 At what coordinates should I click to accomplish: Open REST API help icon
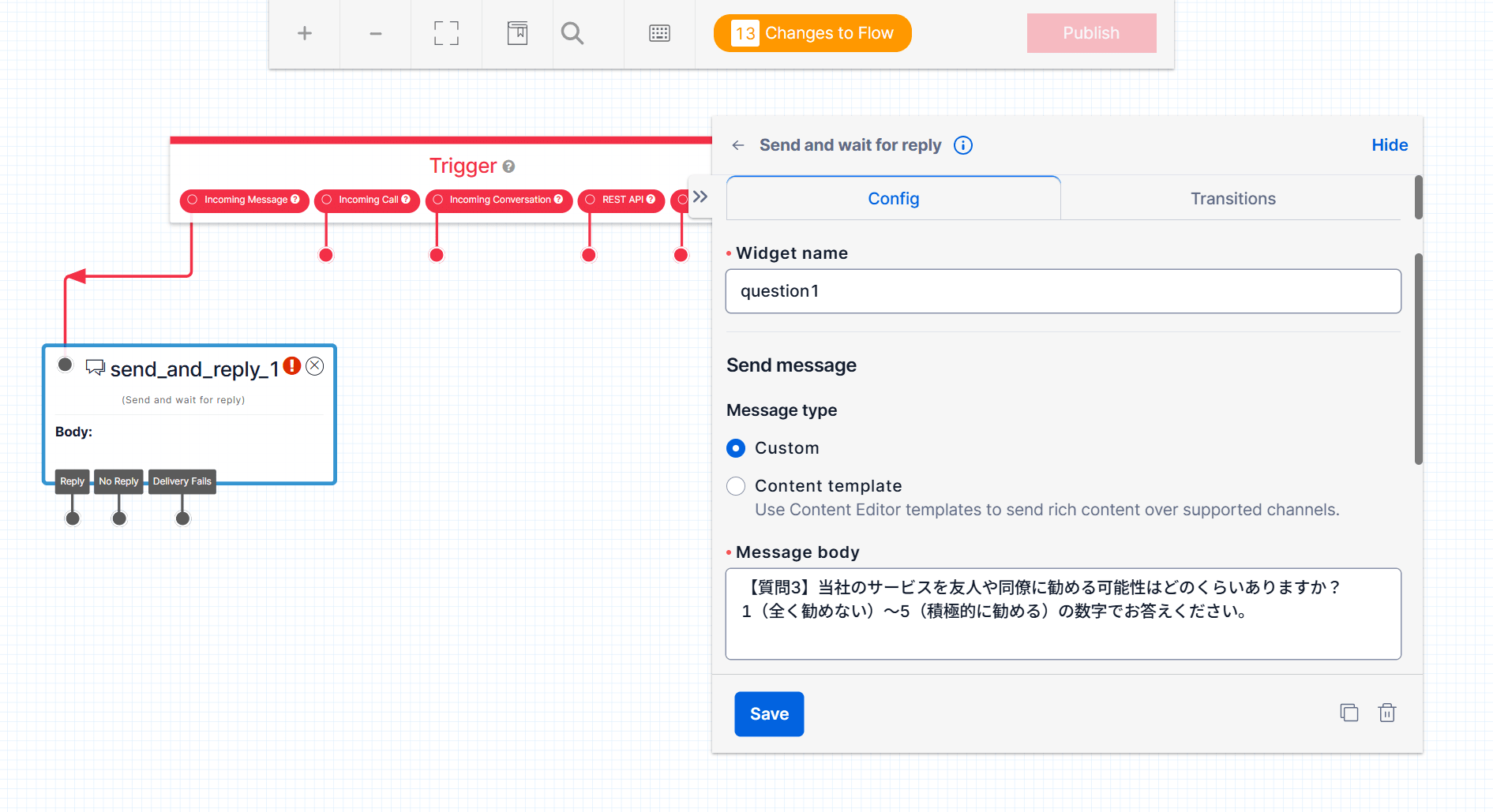651,200
